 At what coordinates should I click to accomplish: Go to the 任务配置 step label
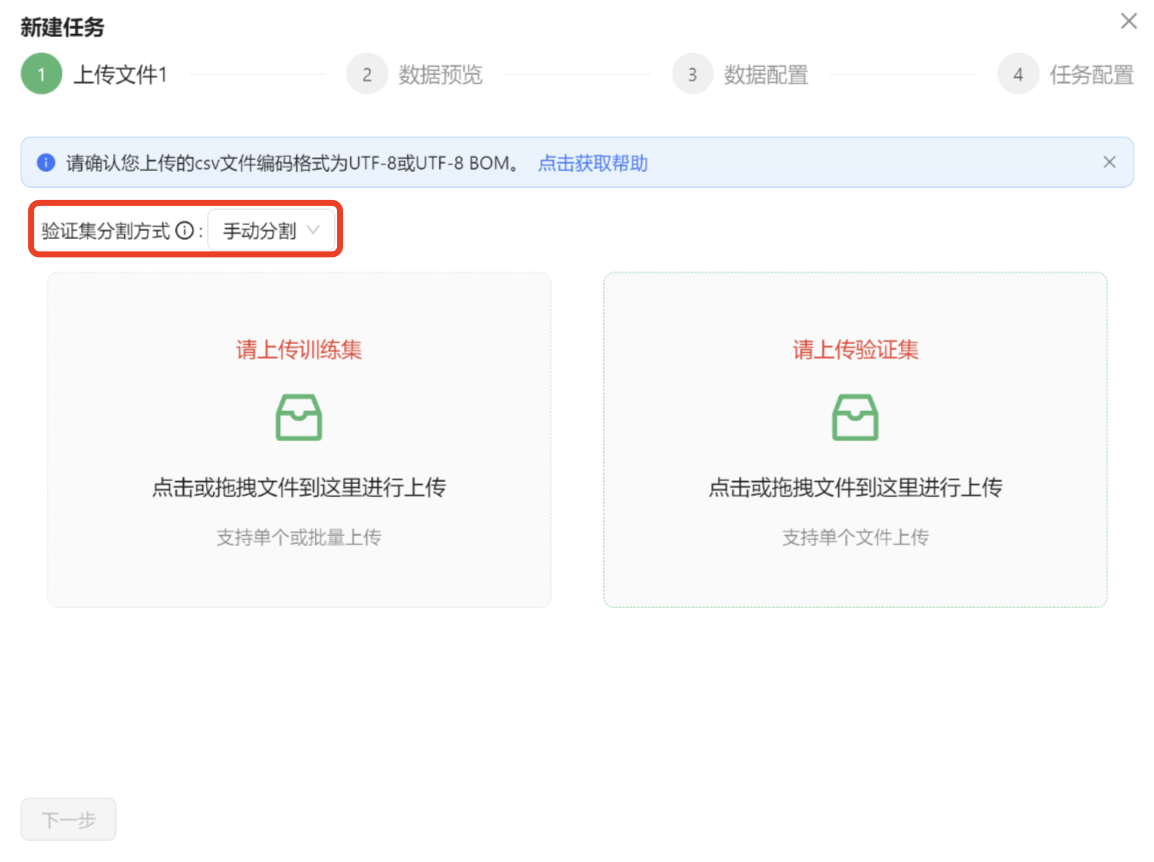(1091, 75)
